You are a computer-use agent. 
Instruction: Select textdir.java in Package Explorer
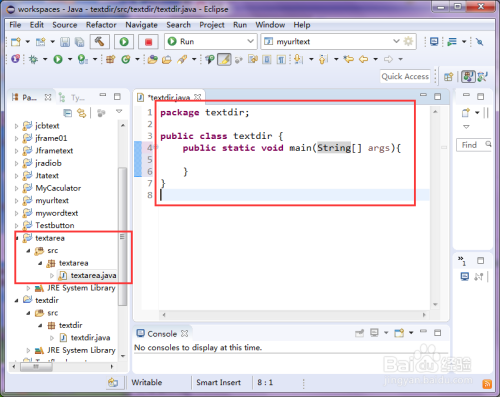pyautogui.click(x=90, y=338)
